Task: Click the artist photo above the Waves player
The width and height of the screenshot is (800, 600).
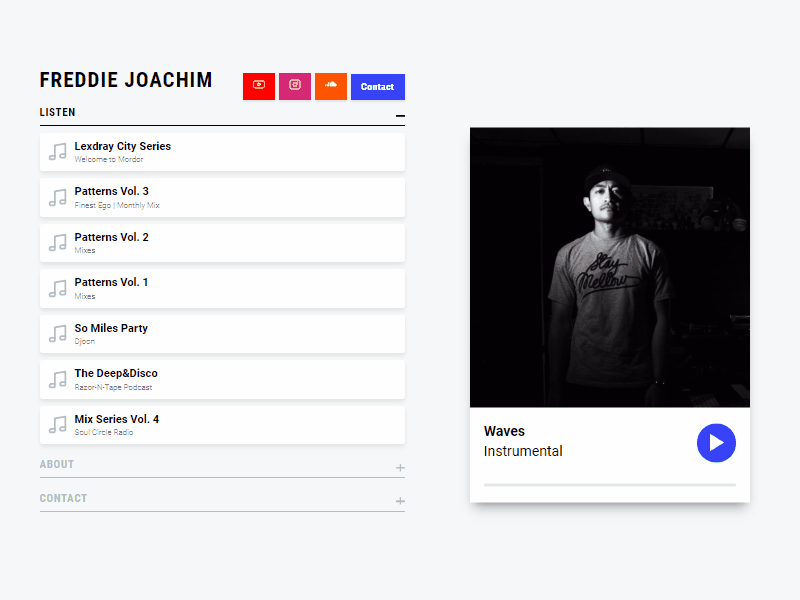Action: 609,266
